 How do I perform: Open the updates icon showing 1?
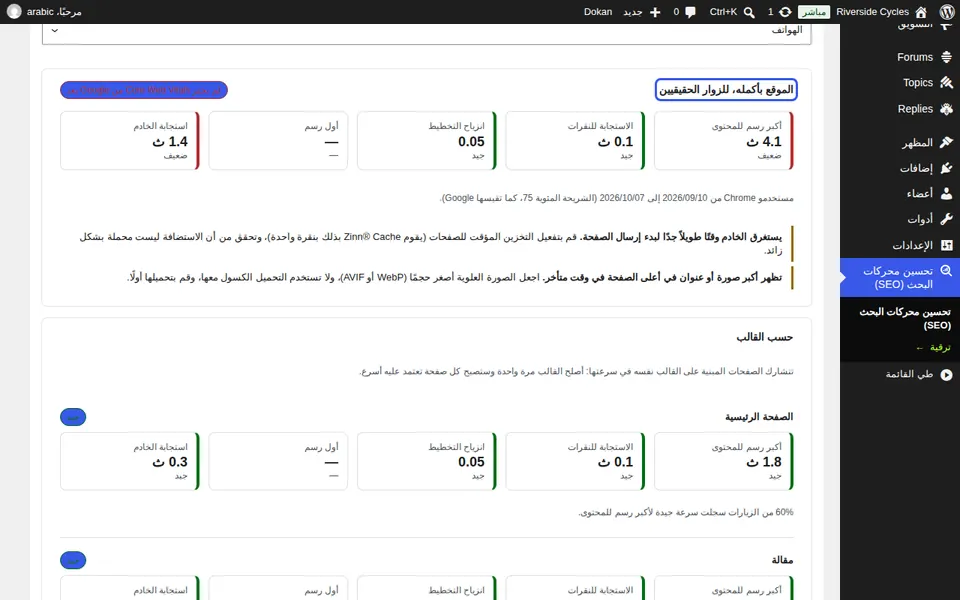coord(785,12)
